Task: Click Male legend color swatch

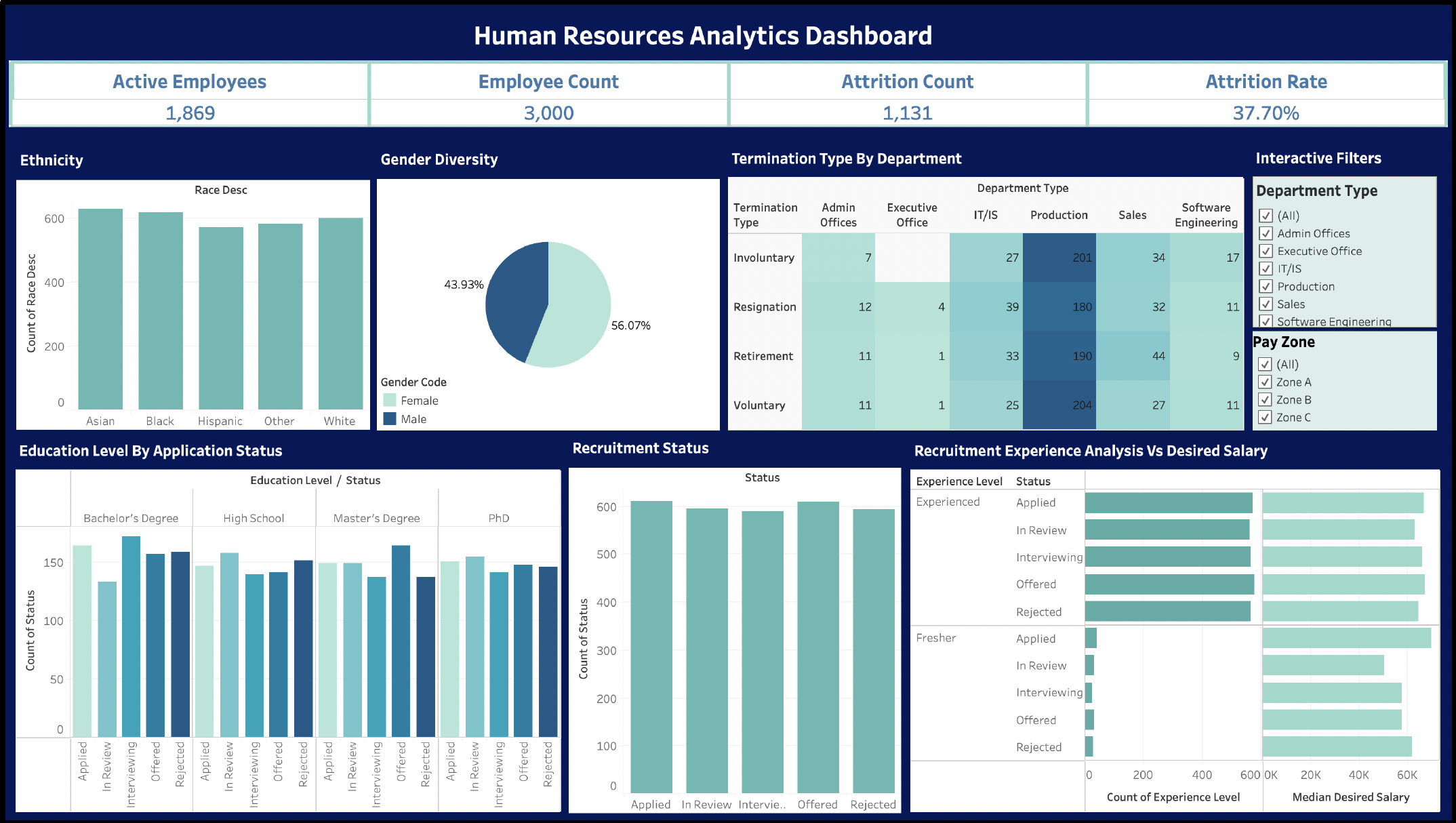Action: [x=390, y=418]
